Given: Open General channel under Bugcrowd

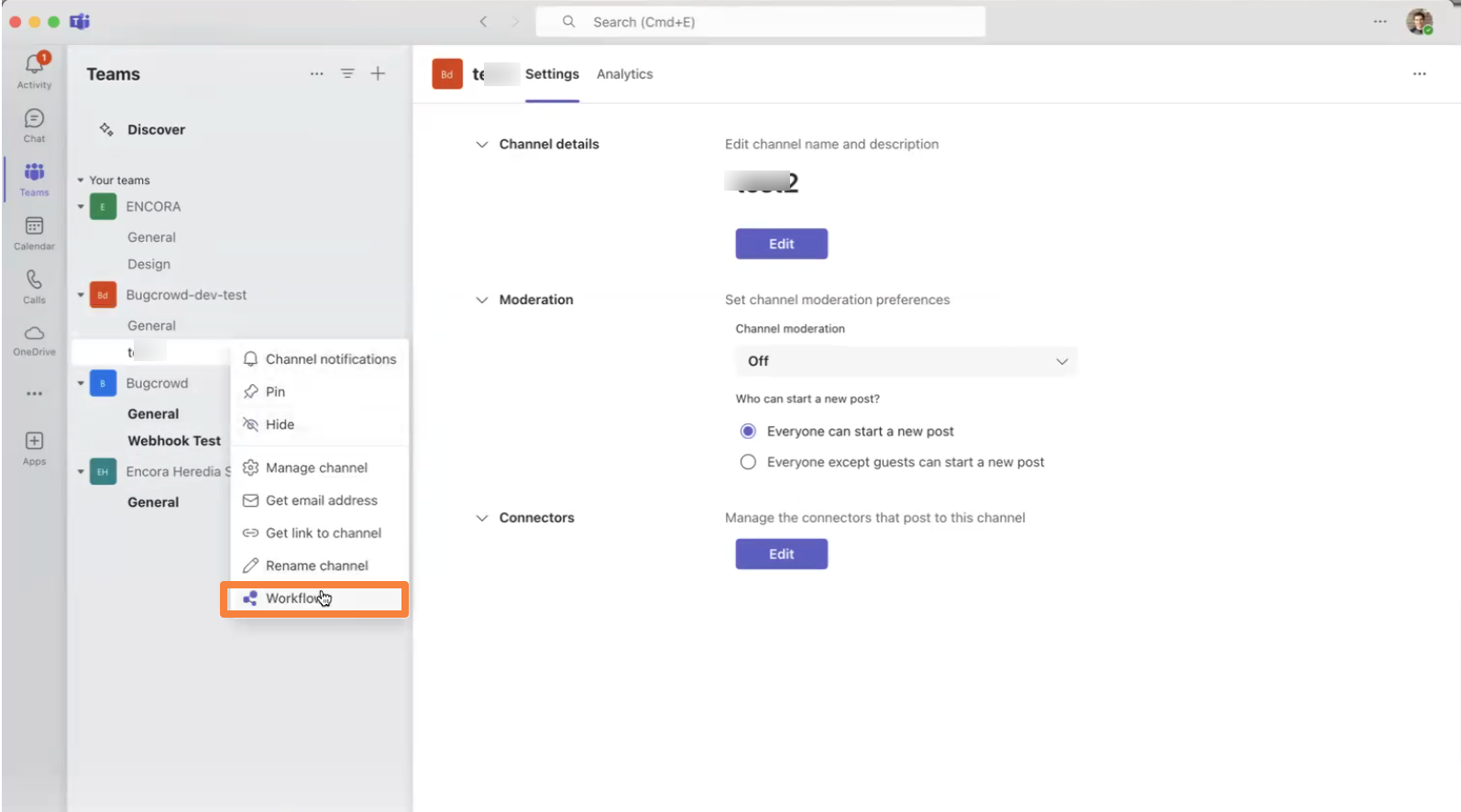Looking at the screenshot, I should point(153,414).
